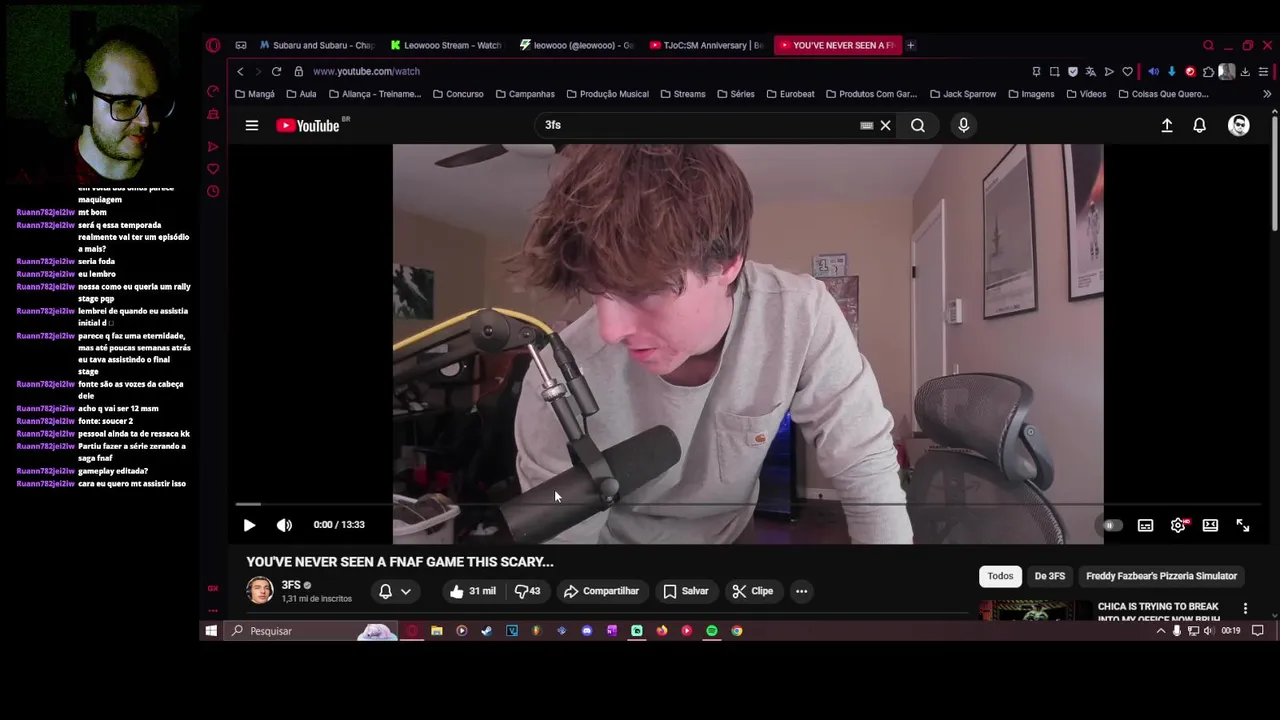Switch to Leowooo Stream tab
Image resolution: width=1280 pixels, height=720 pixels.
pos(447,45)
